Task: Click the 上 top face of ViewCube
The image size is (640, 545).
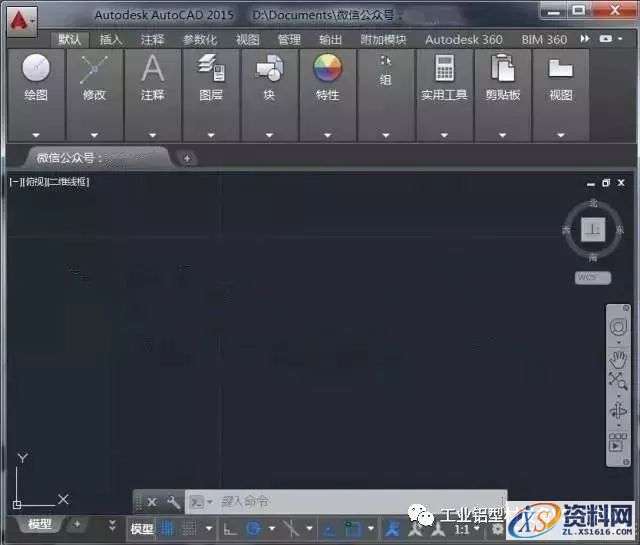Action: point(593,229)
